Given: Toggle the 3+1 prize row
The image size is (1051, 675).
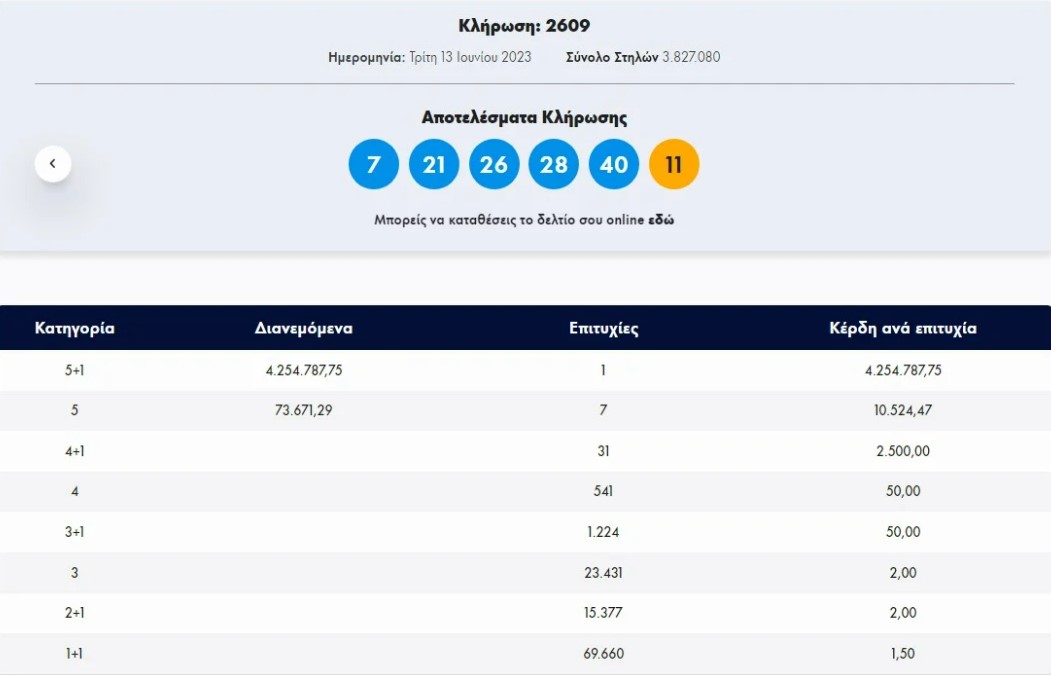Looking at the screenshot, I should pyautogui.click(x=525, y=532).
